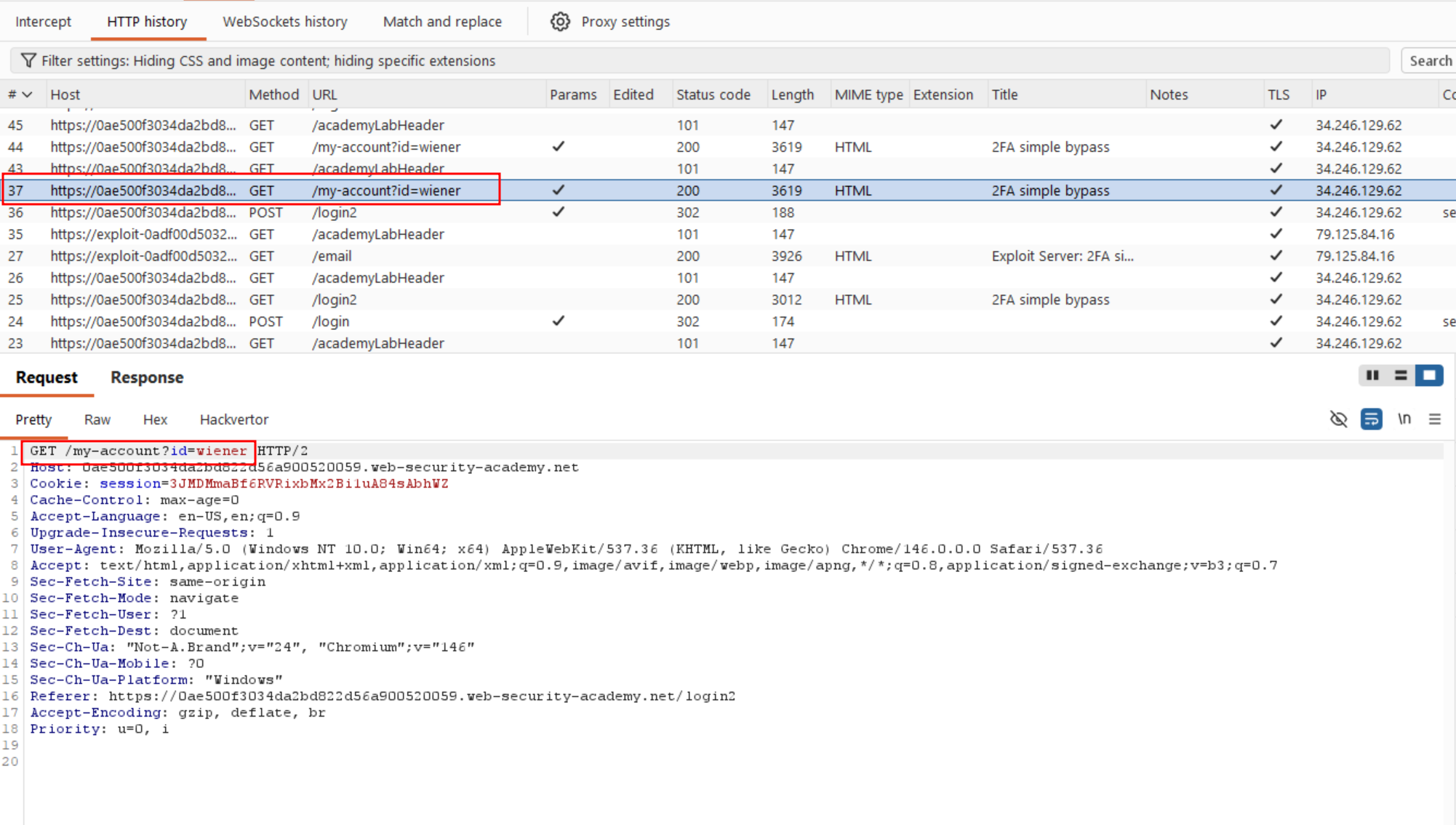Click the Search button

point(1430,61)
